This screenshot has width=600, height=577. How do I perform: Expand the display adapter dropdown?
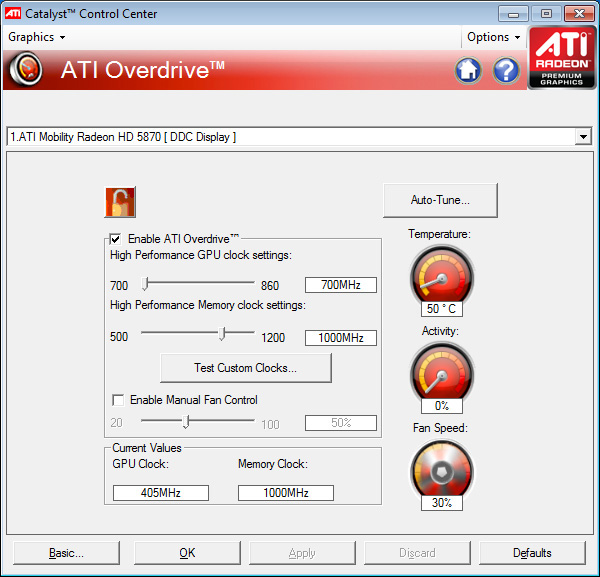pyautogui.click(x=583, y=137)
